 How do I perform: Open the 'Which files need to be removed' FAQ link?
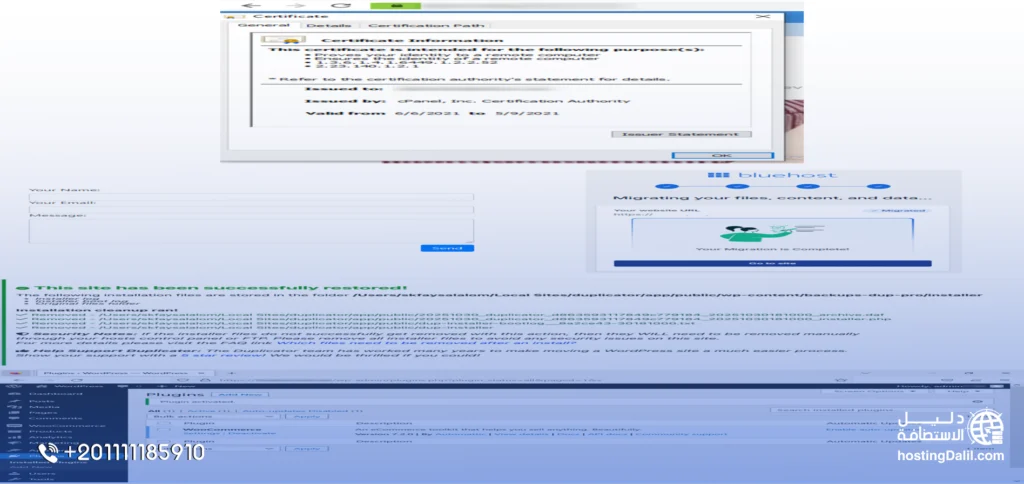pyautogui.click(x=427, y=342)
